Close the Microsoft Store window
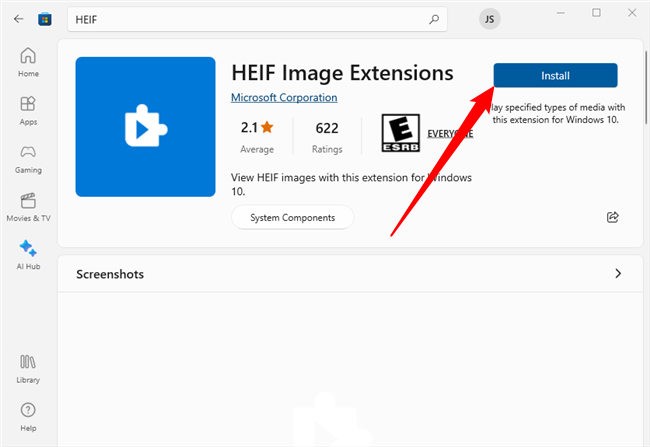This screenshot has width=650, height=447. tap(632, 13)
